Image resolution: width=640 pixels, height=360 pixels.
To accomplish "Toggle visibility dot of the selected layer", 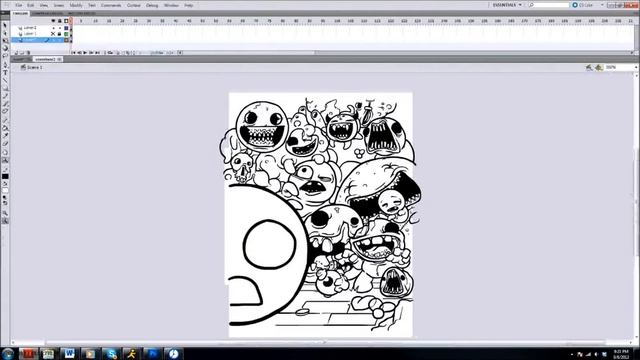I will click(x=53, y=40).
